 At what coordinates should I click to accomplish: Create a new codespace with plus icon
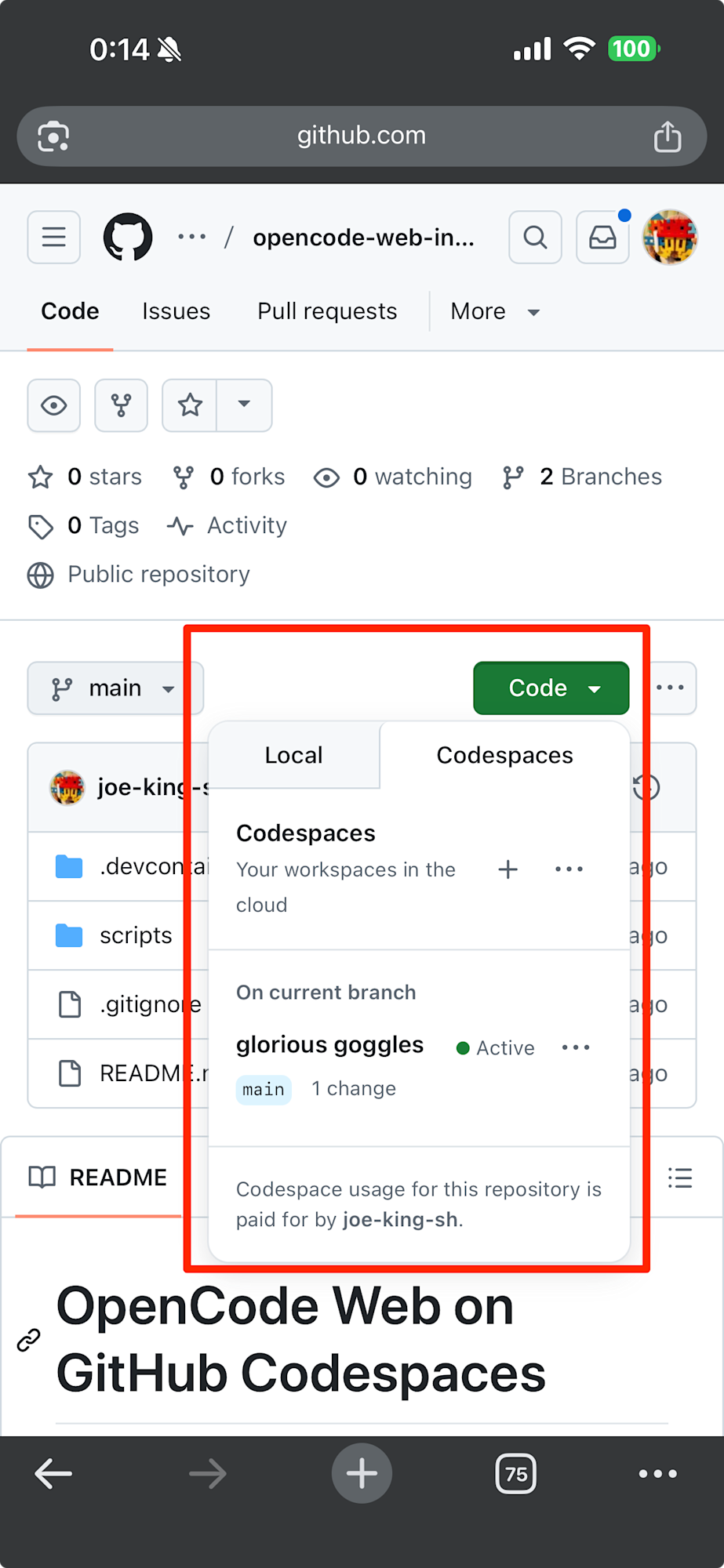point(508,869)
